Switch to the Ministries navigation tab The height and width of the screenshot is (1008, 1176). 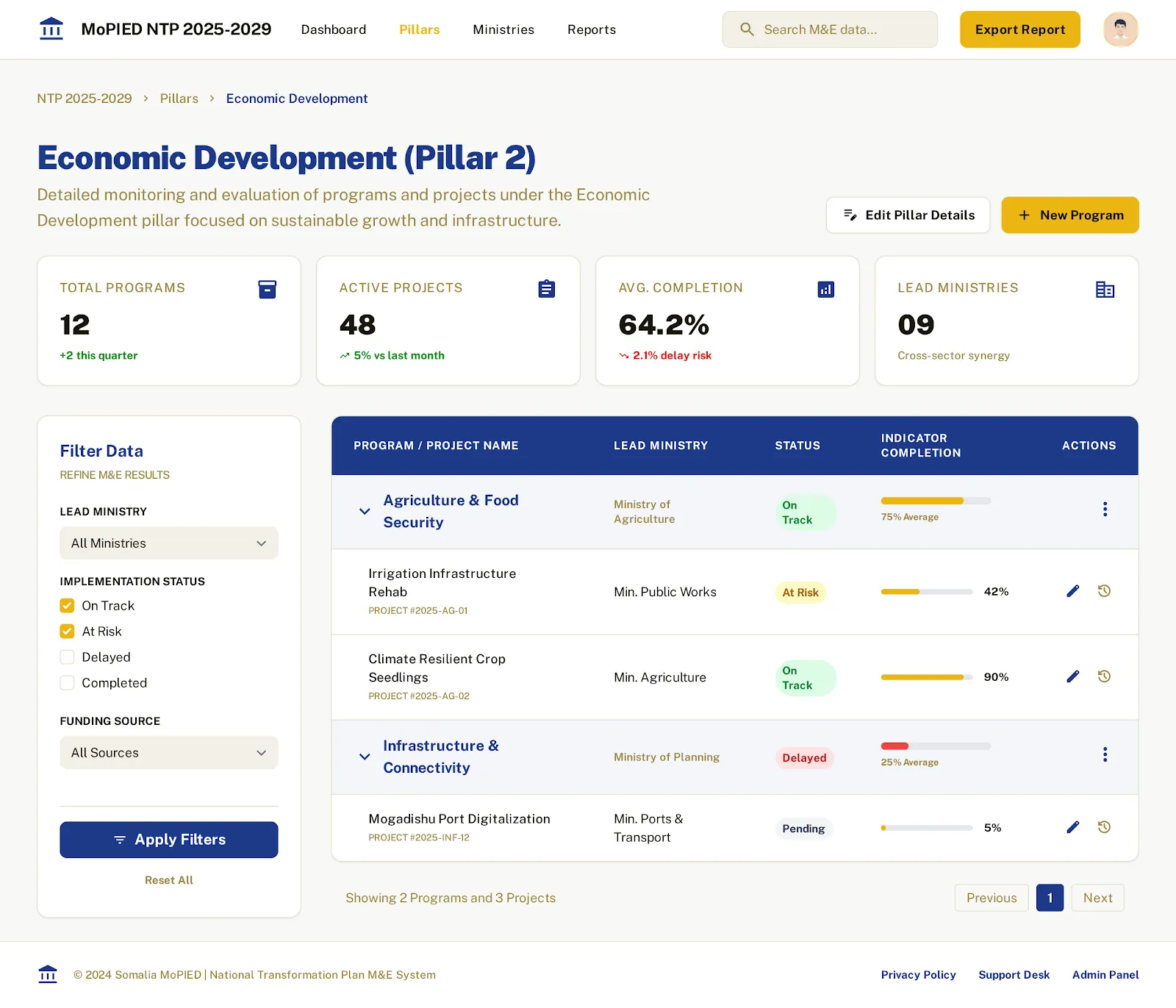click(x=503, y=29)
